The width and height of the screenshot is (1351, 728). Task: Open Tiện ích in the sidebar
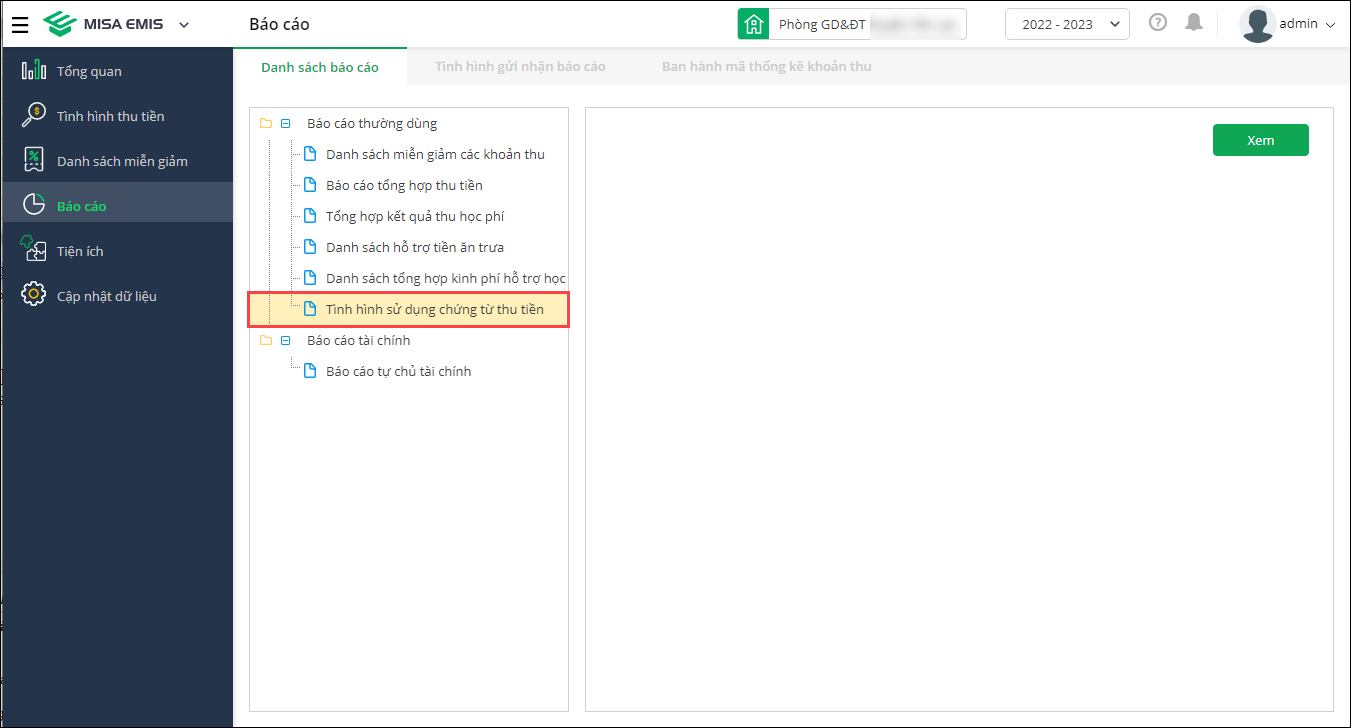pyautogui.click(x=117, y=251)
